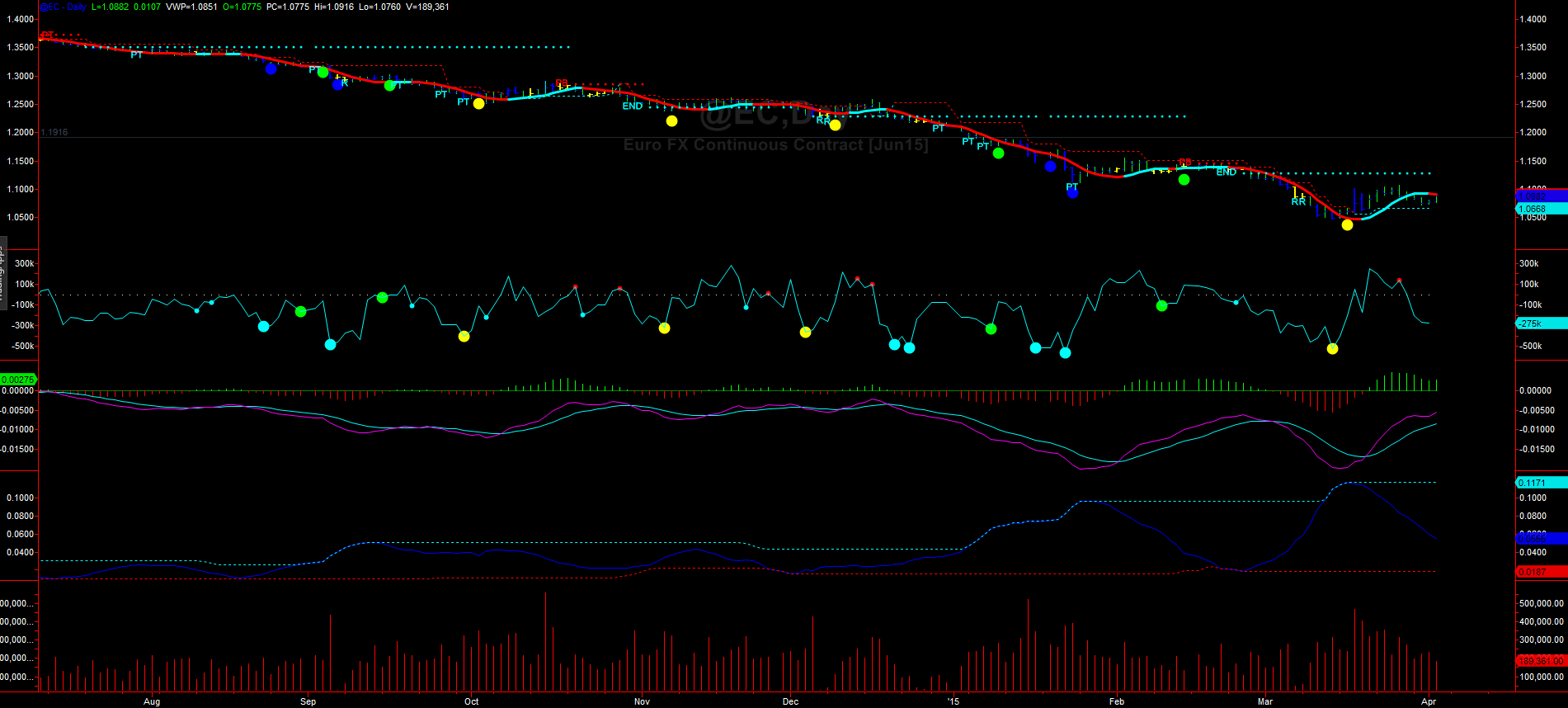The width and height of the screenshot is (1568, 708).
Task: Select the '15 year label on the time axis
Action: point(954,701)
